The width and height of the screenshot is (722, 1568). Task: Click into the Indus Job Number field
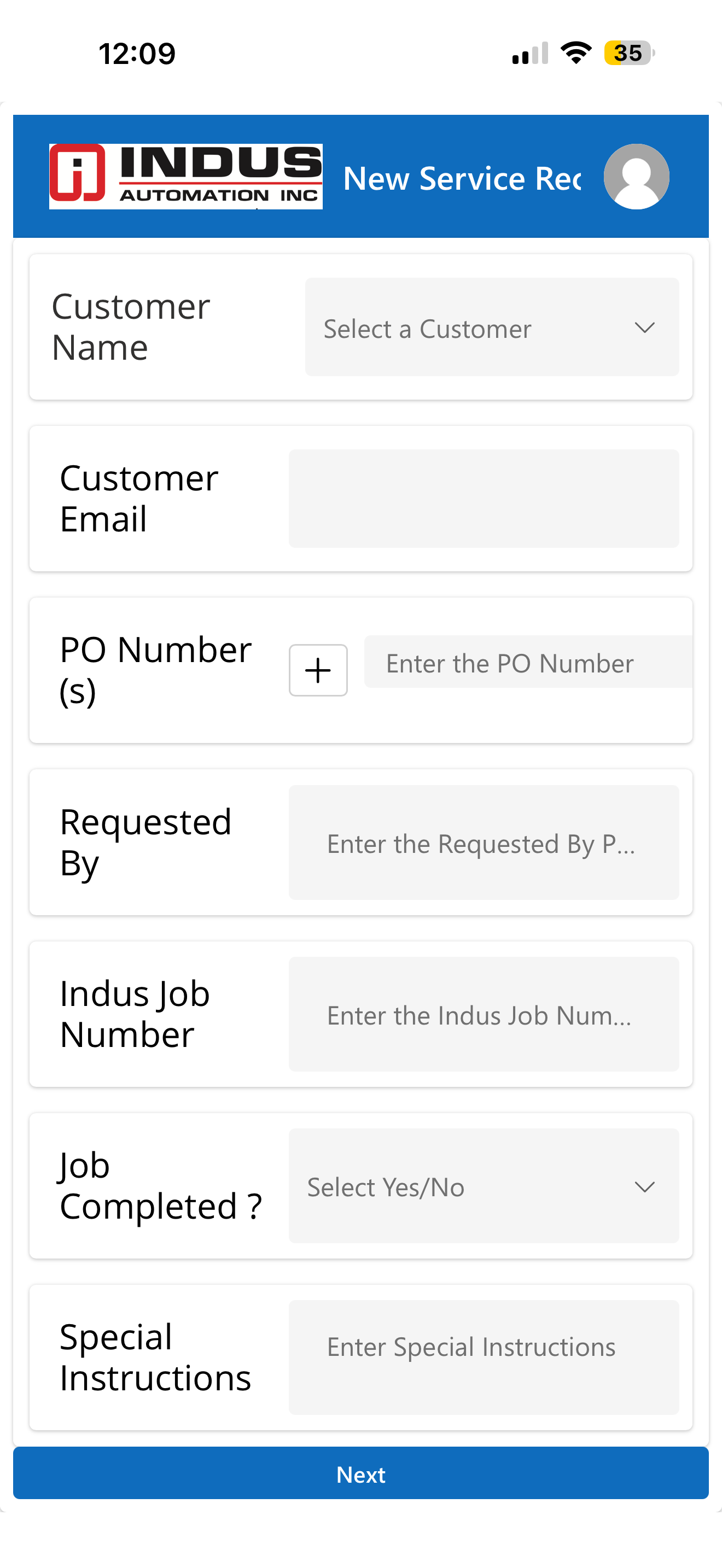[x=484, y=1014]
